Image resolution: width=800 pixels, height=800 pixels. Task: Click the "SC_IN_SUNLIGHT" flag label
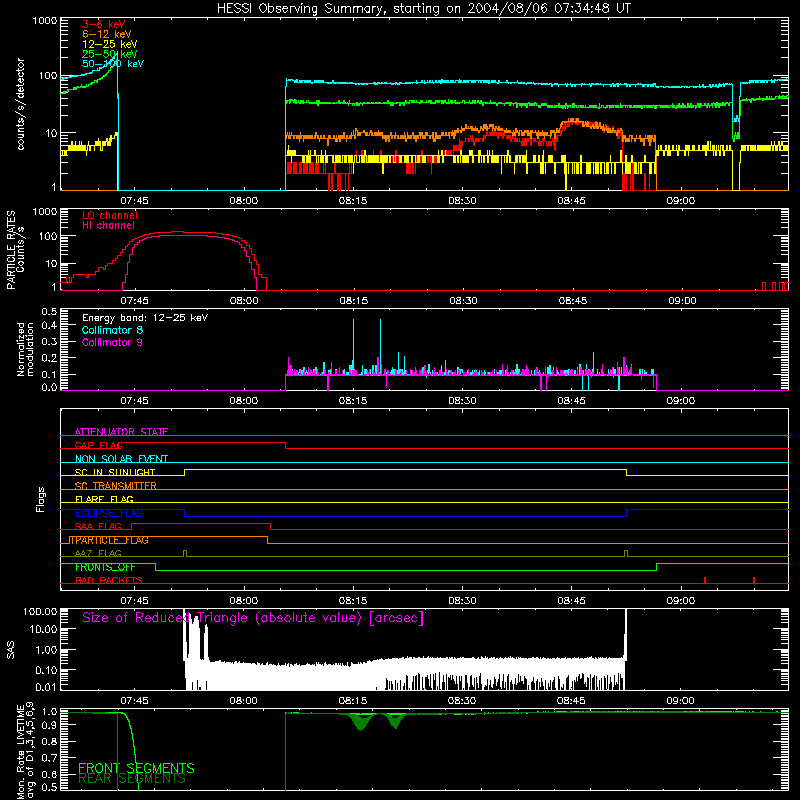pyautogui.click(x=115, y=472)
